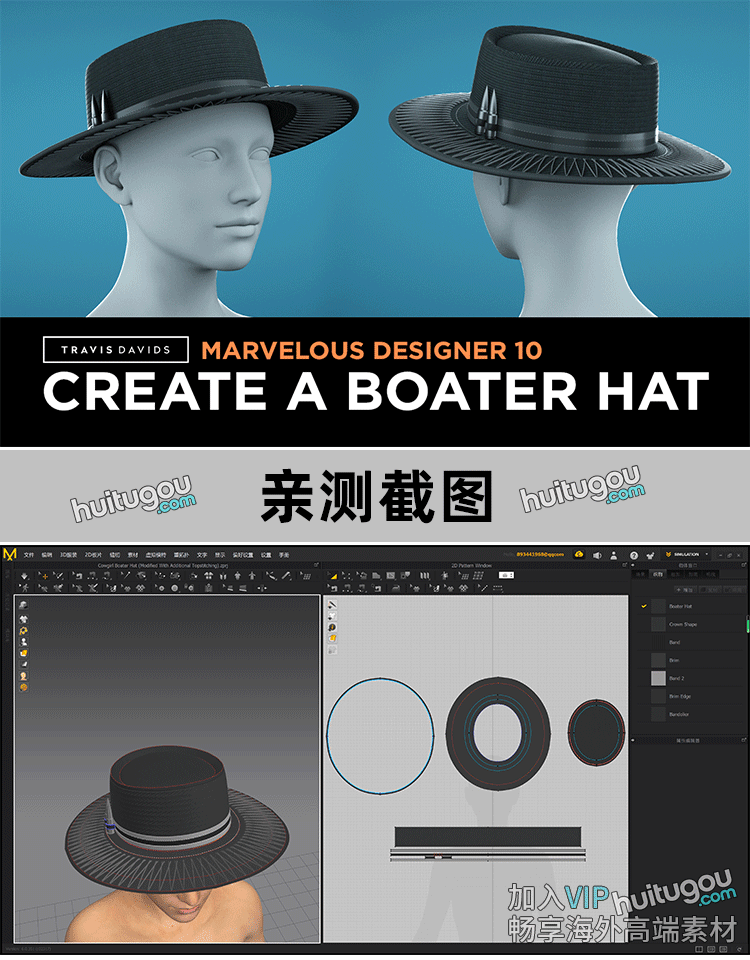Open the user account icon
750x960 pixels.
click(613, 554)
